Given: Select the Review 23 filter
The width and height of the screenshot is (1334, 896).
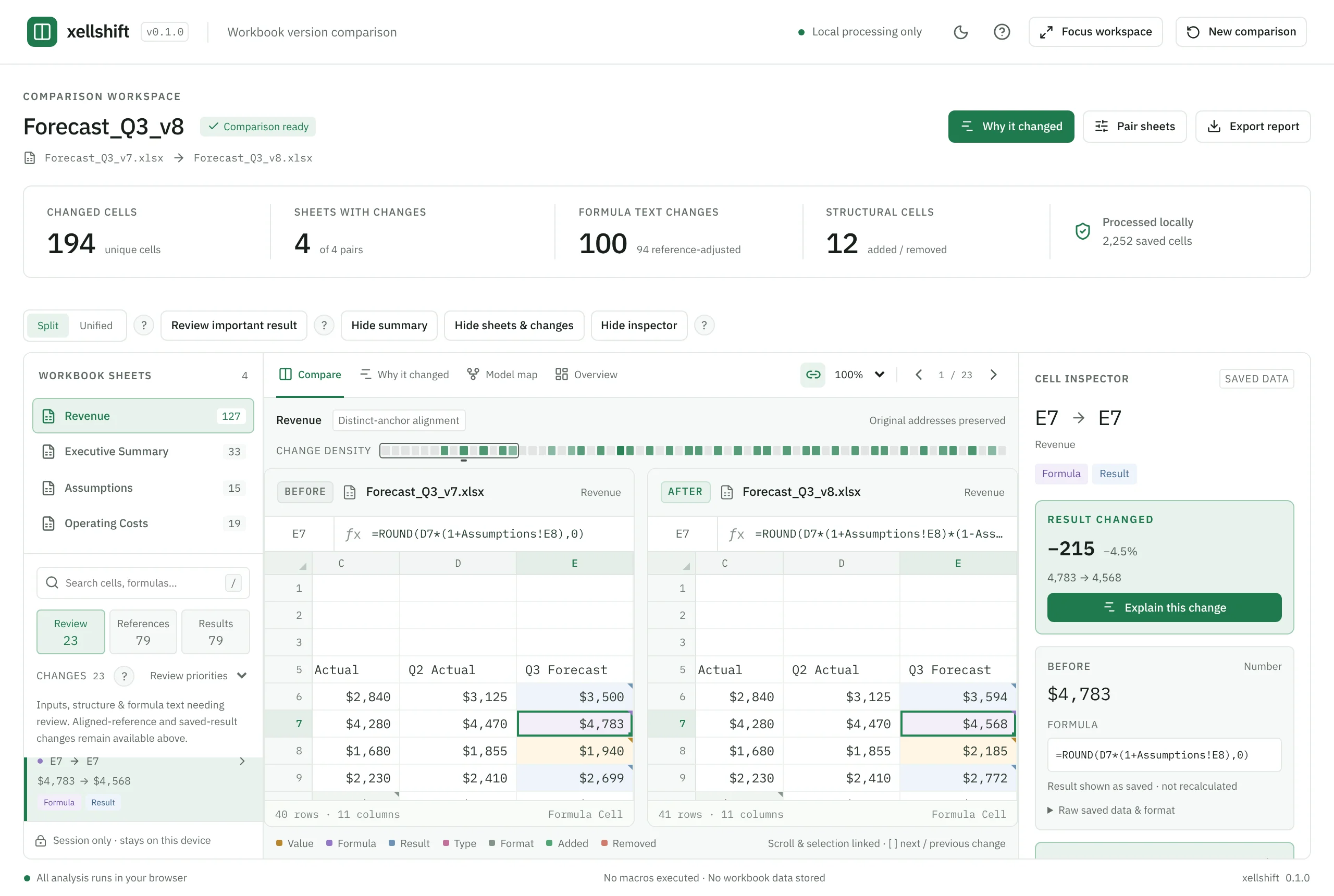Looking at the screenshot, I should 71,632.
